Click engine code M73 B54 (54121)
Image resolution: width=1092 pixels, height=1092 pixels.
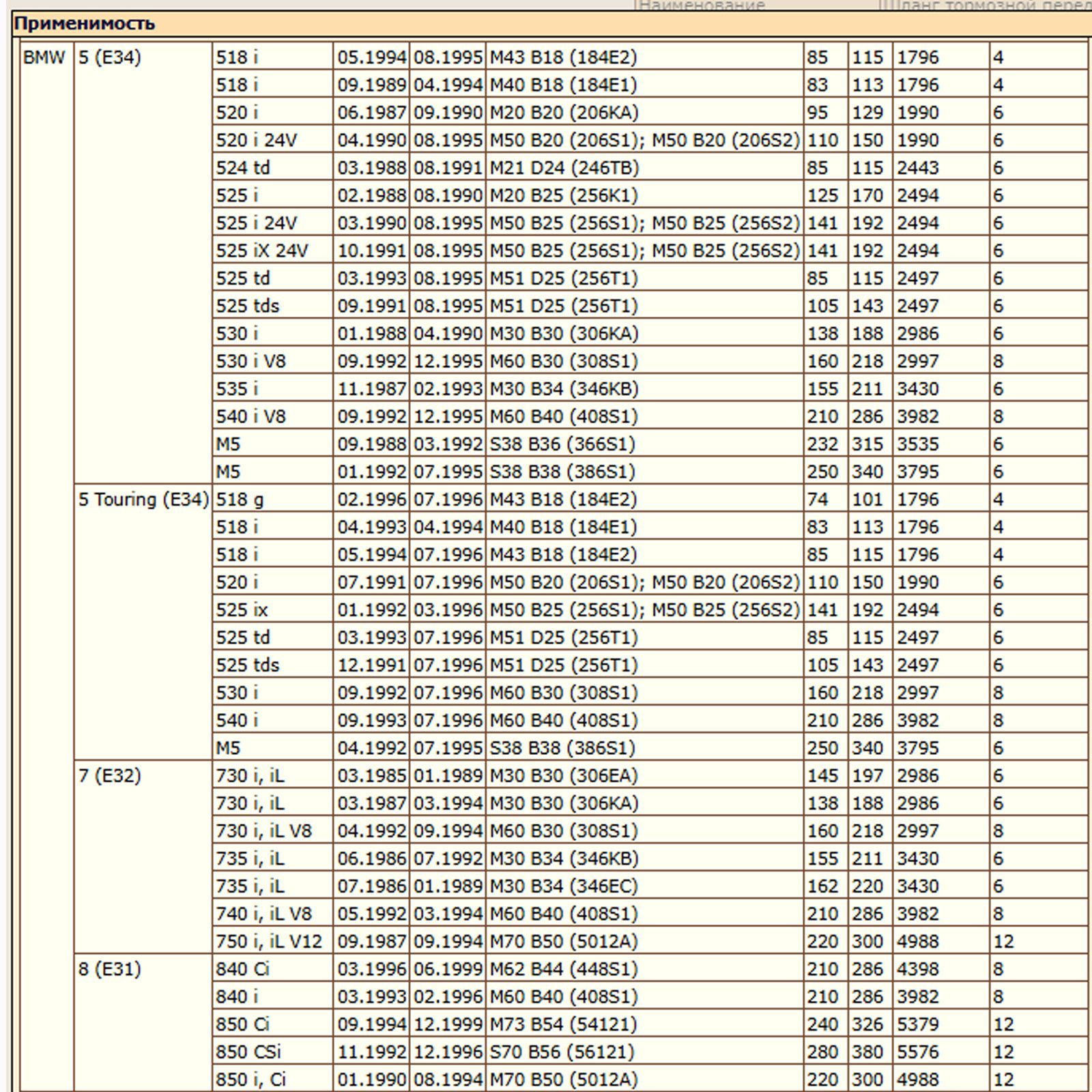pos(563,1024)
